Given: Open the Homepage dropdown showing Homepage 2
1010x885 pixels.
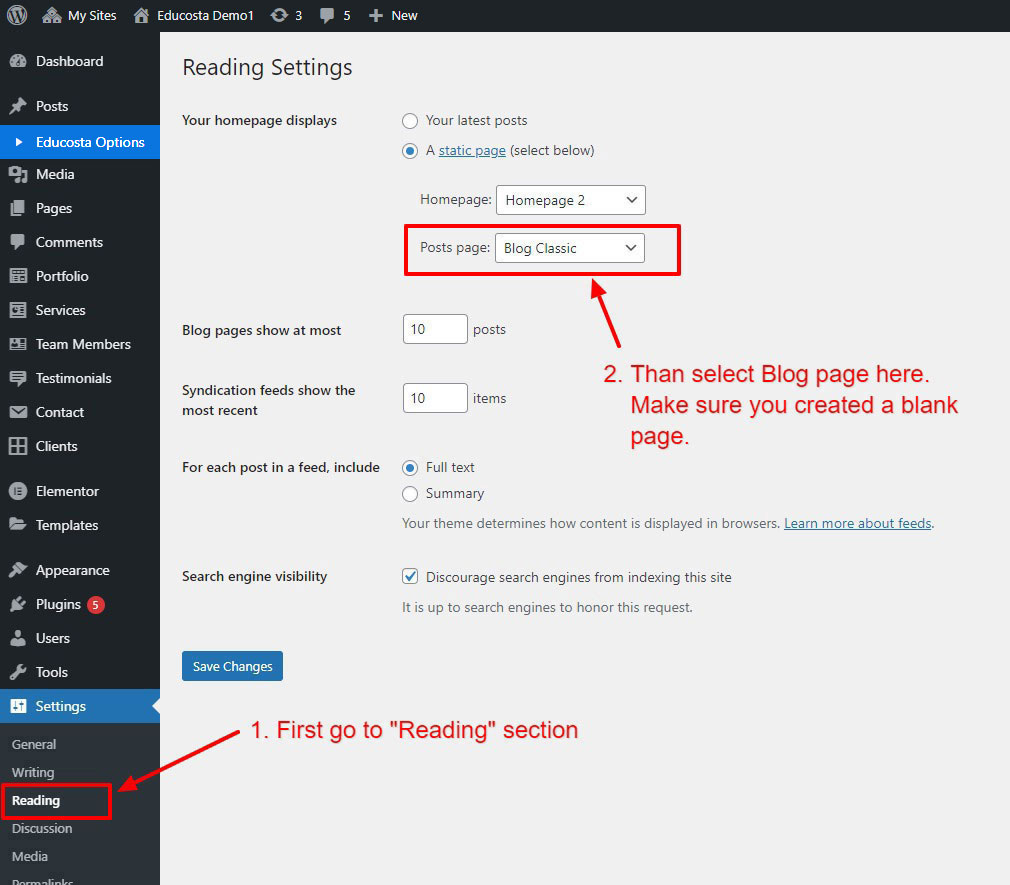Looking at the screenshot, I should point(570,200).
